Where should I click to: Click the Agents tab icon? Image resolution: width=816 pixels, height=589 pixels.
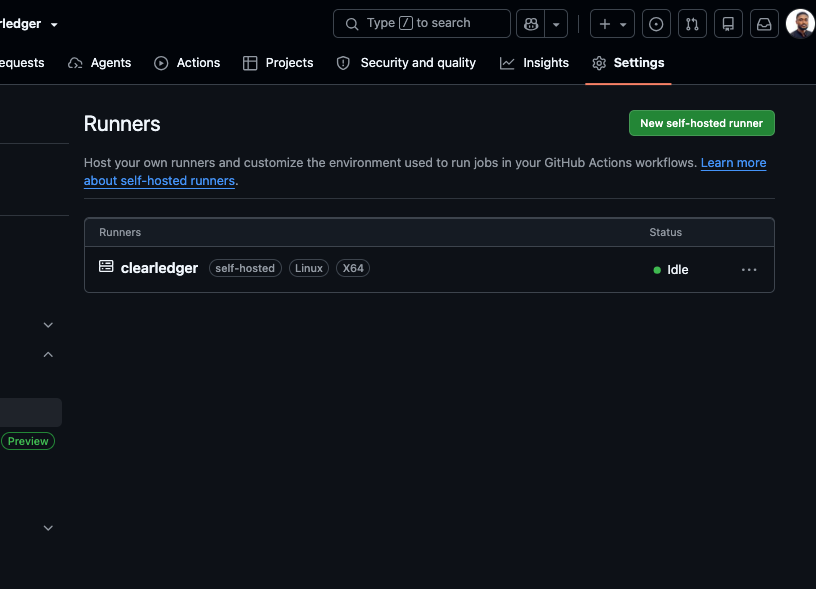[75, 63]
